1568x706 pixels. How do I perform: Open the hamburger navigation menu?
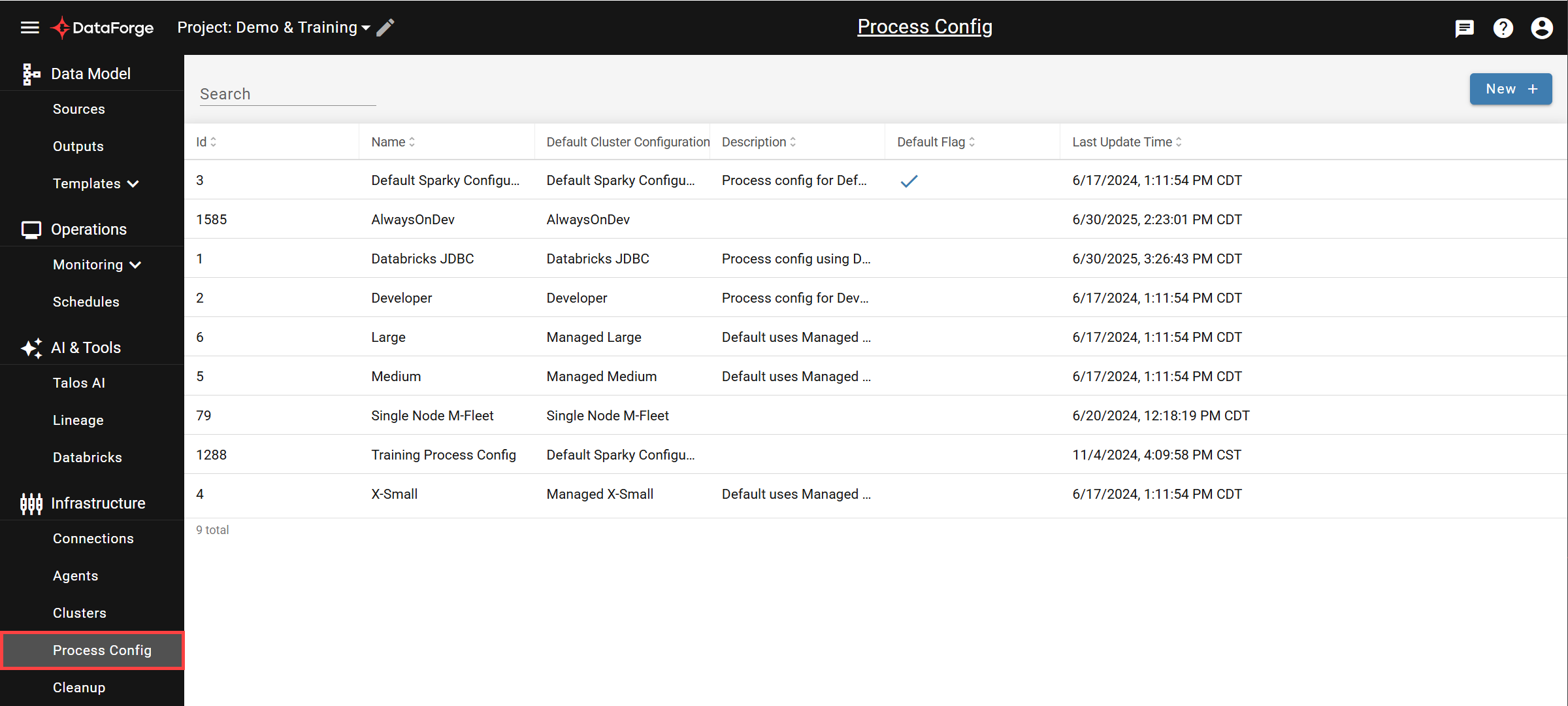pos(30,27)
